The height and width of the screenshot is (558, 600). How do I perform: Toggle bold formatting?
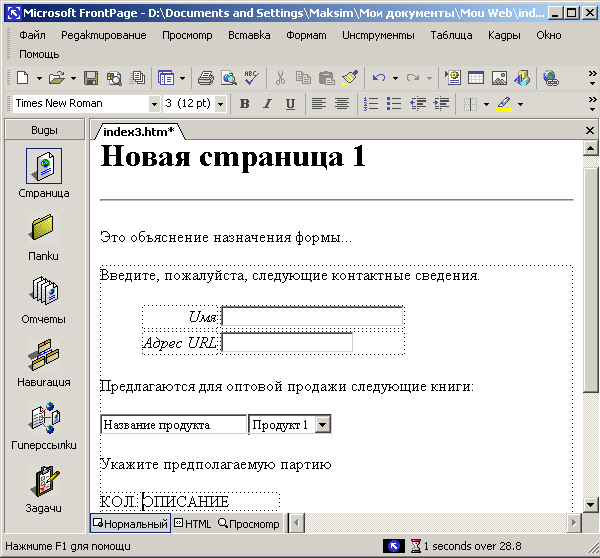tap(245, 103)
